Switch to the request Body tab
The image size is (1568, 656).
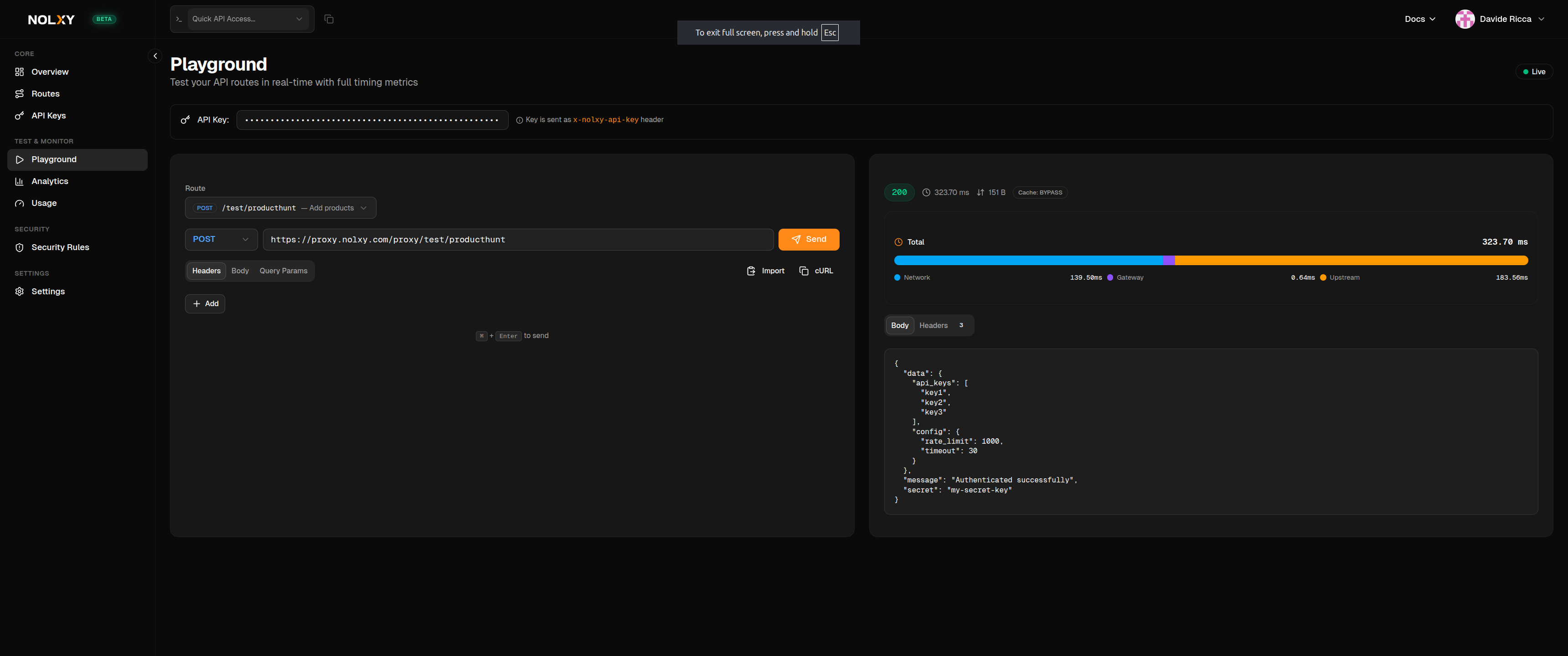[x=240, y=271]
